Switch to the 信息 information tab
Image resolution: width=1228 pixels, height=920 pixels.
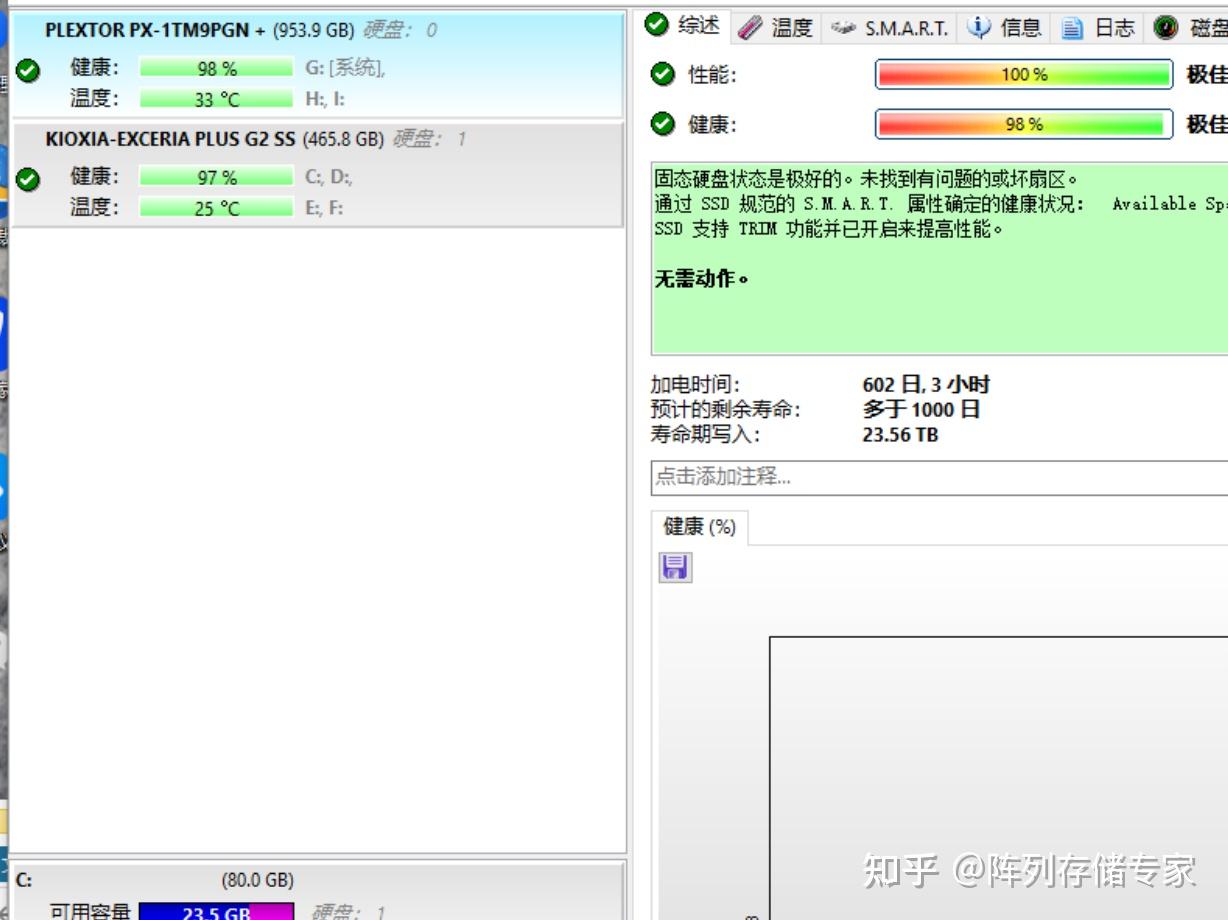tap(1004, 28)
